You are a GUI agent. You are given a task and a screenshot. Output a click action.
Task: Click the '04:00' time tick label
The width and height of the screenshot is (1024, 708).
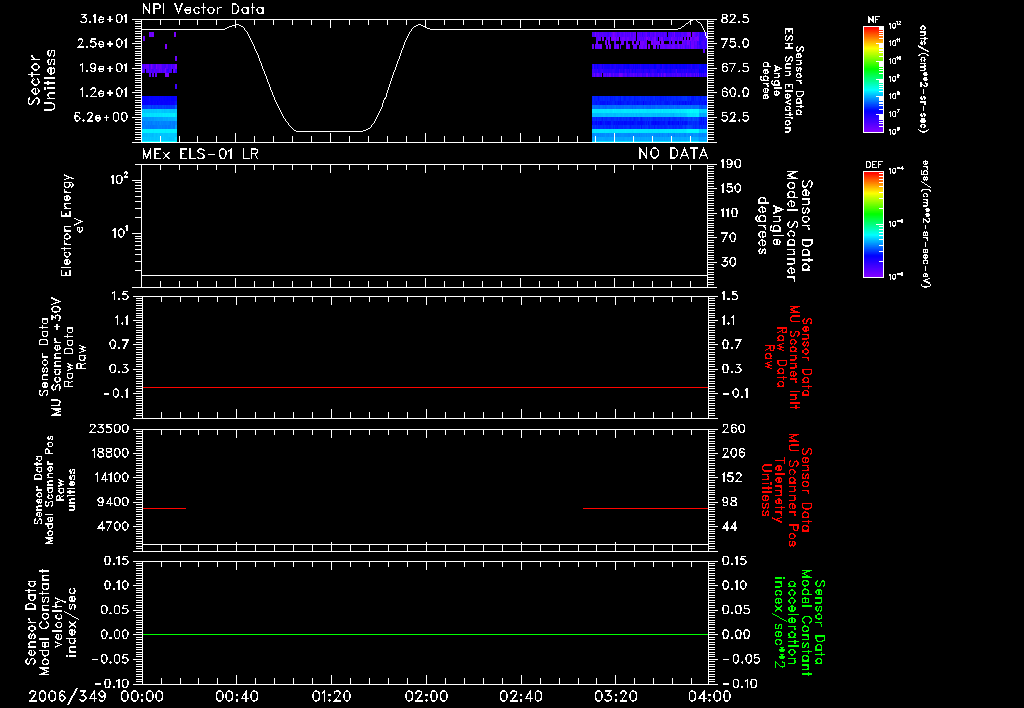[x=709, y=696]
